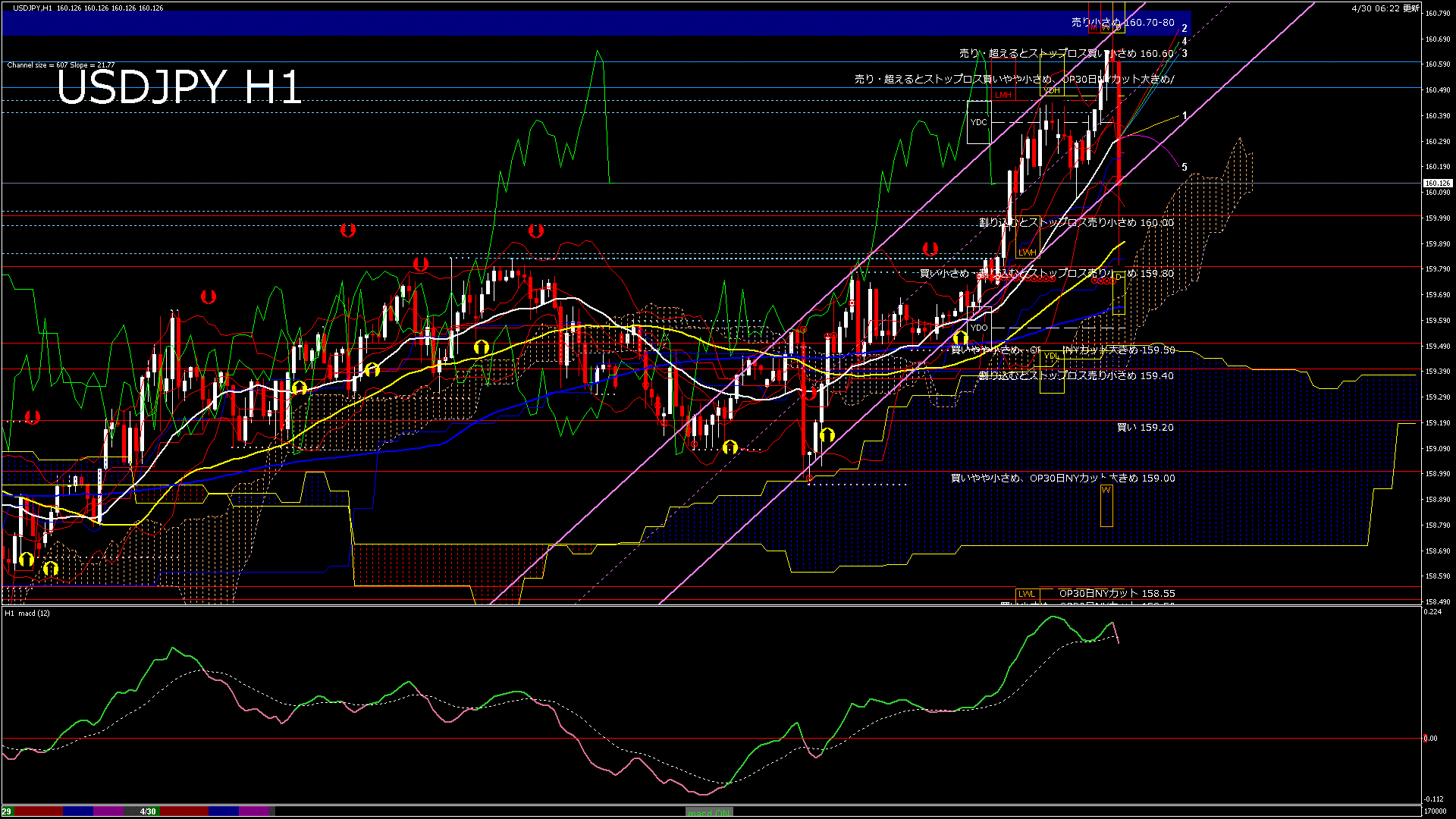Select the red LMH marker label
This screenshot has height=819, width=1456.
click(x=1003, y=95)
